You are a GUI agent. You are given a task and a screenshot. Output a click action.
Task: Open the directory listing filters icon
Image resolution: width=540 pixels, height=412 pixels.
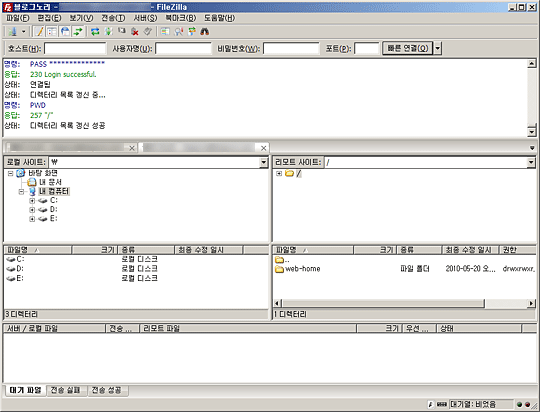click(x=165, y=32)
